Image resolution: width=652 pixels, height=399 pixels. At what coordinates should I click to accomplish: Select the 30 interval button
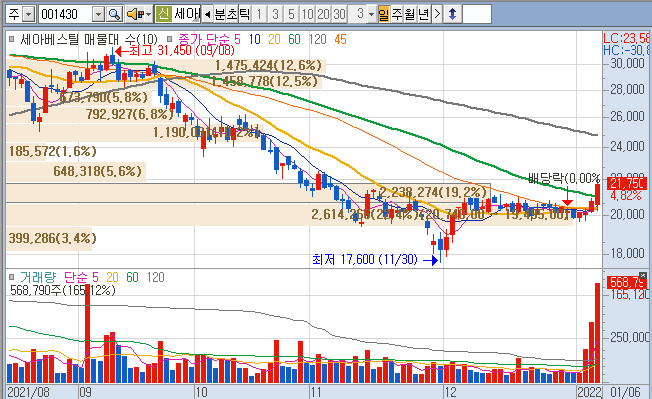click(x=339, y=15)
